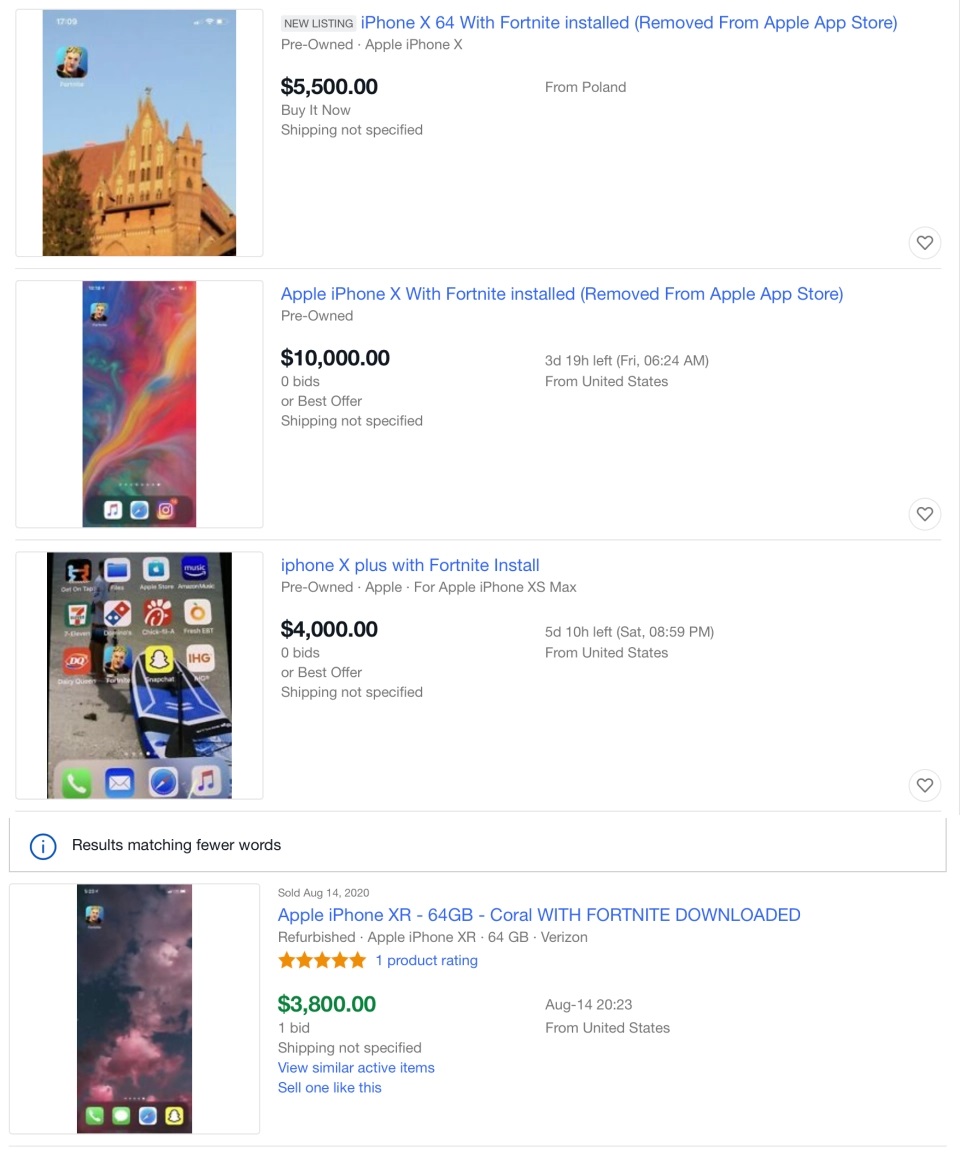This screenshot has height=1160, width=960.
Task: Click the $10,000.00 price of the second listing
Action: coord(335,358)
